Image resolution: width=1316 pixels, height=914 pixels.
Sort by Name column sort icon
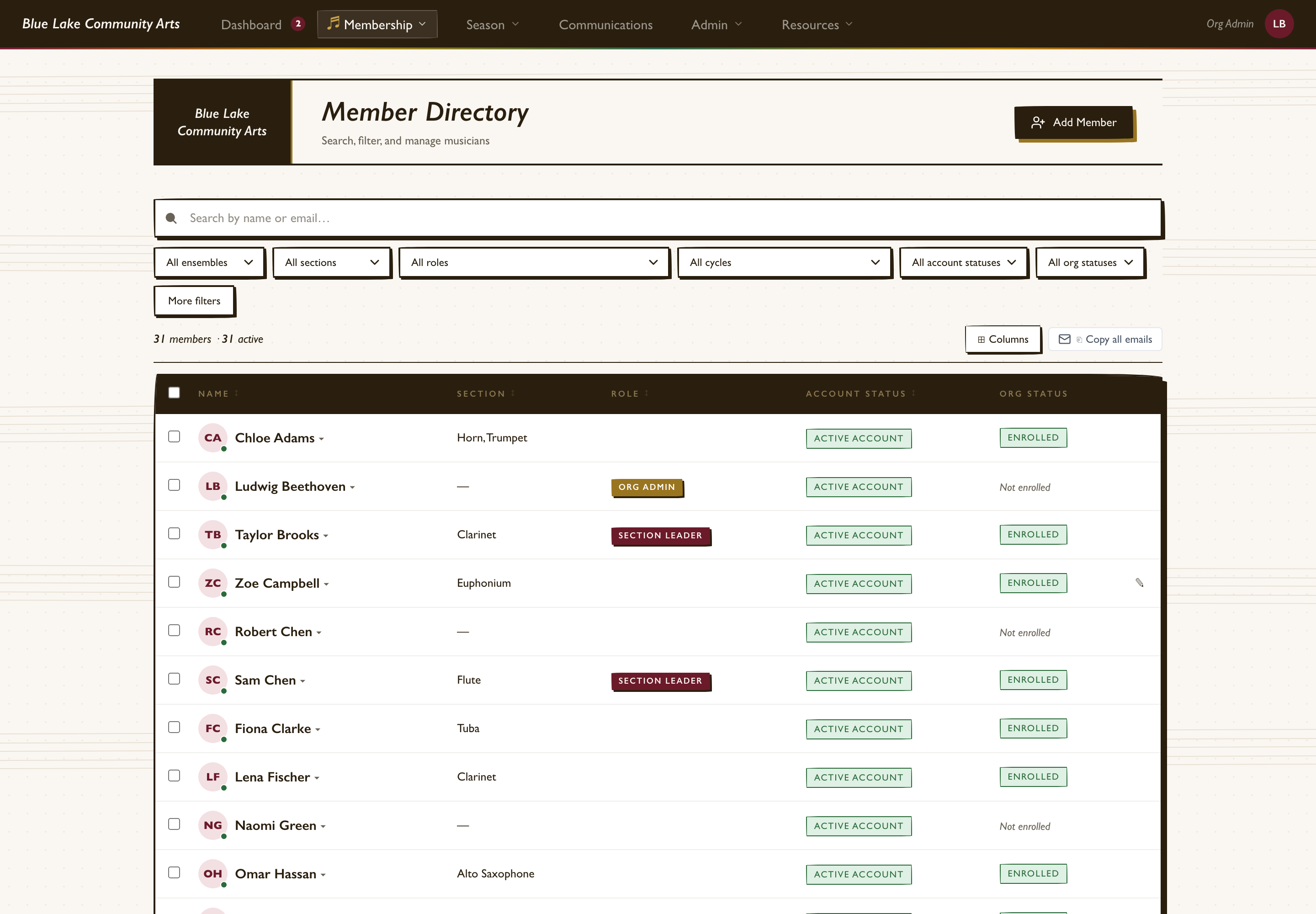coord(237,393)
